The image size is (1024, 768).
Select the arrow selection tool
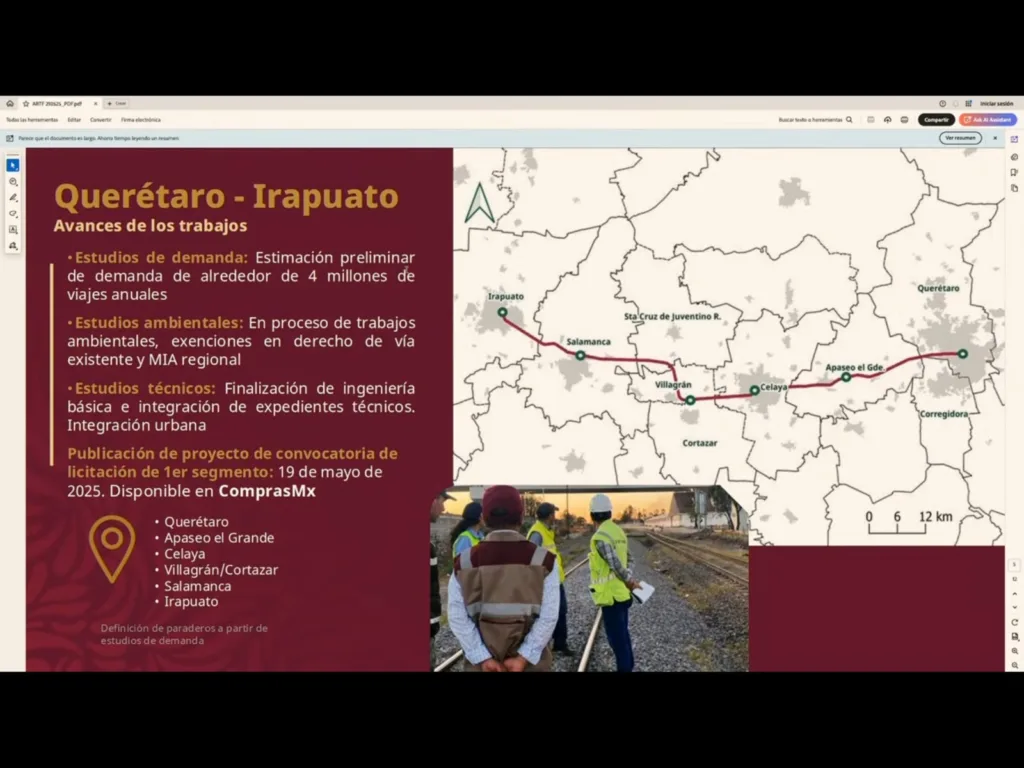point(13,165)
